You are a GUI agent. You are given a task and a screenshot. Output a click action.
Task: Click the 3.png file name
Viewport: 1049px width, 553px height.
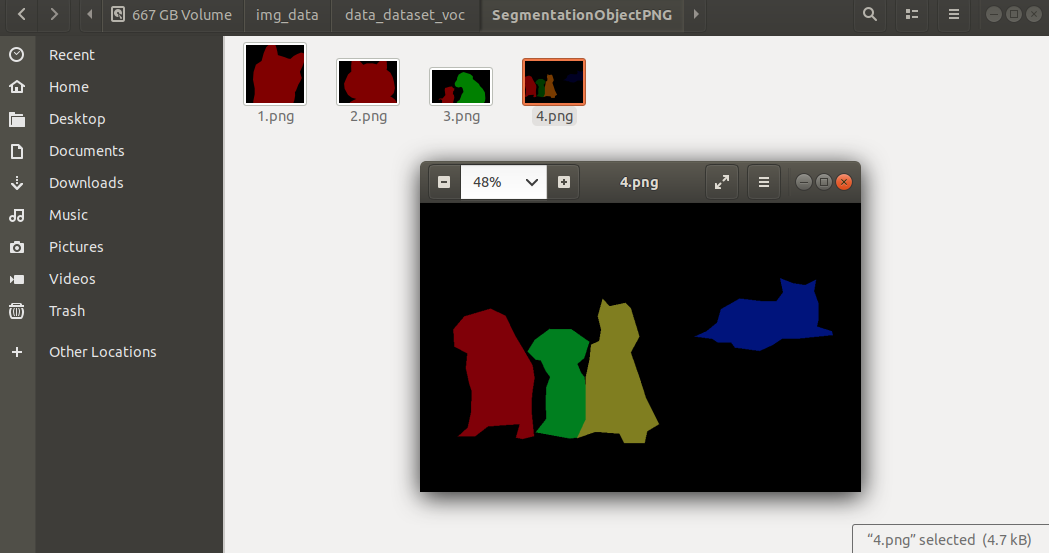(x=462, y=116)
